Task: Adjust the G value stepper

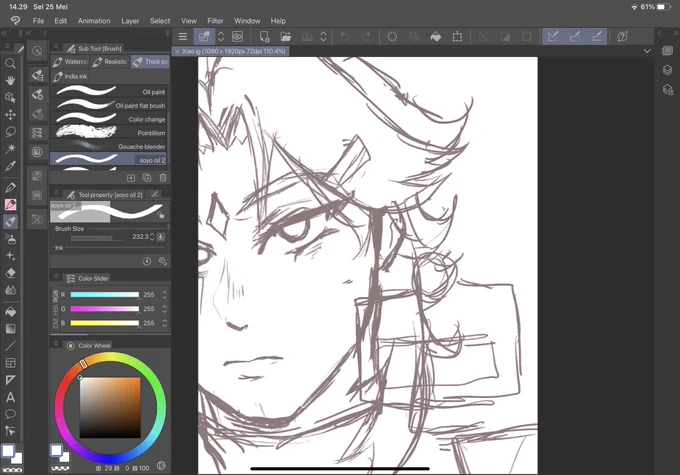Action: 164,309
